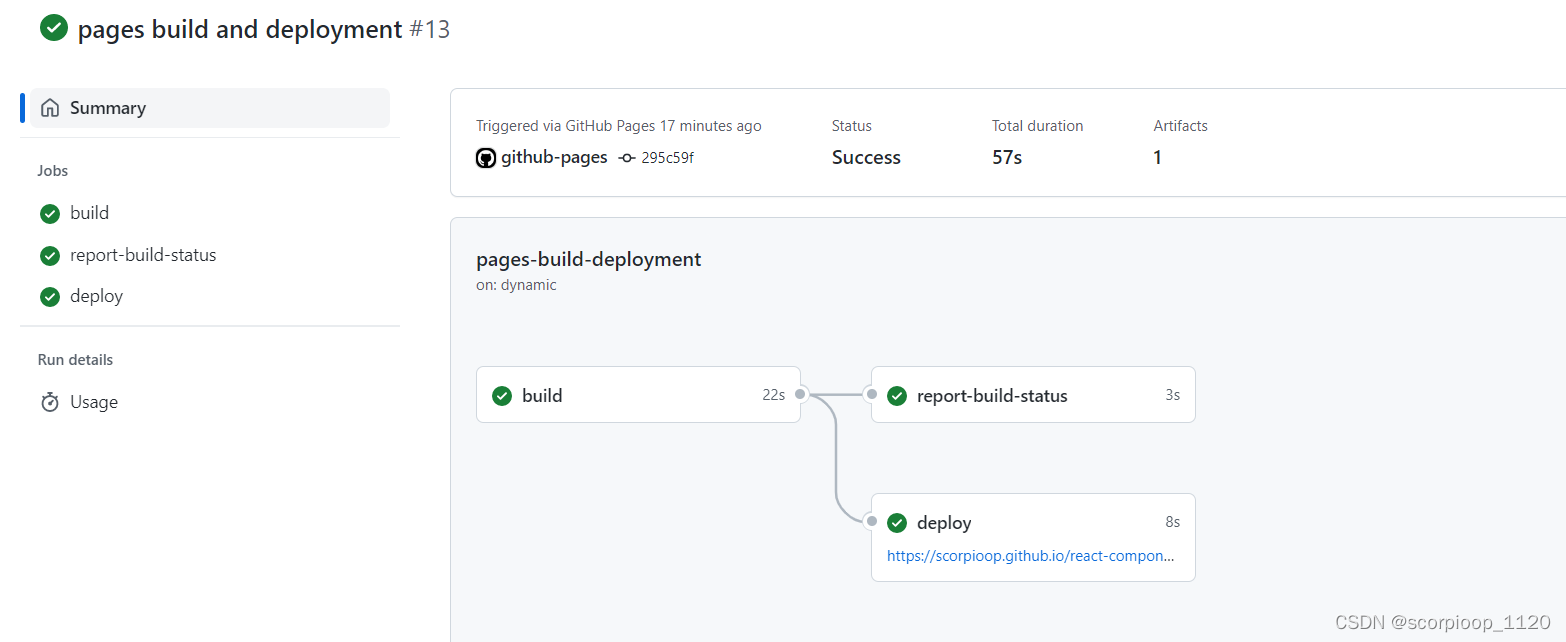
Task: Click the '3s' duration on report-build-status card
Action: tap(1172, 395)
